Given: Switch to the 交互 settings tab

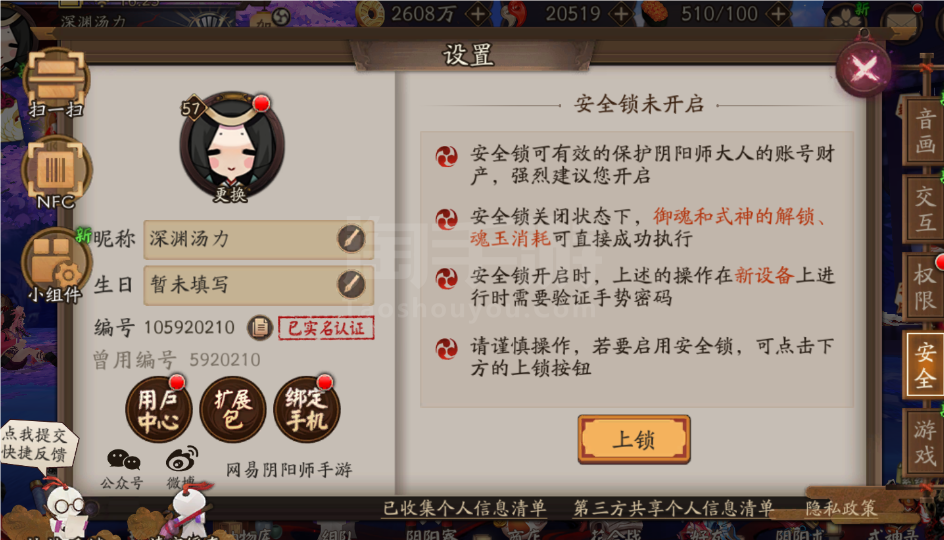Looking at the screenshot, I should (x=925, y=209).
